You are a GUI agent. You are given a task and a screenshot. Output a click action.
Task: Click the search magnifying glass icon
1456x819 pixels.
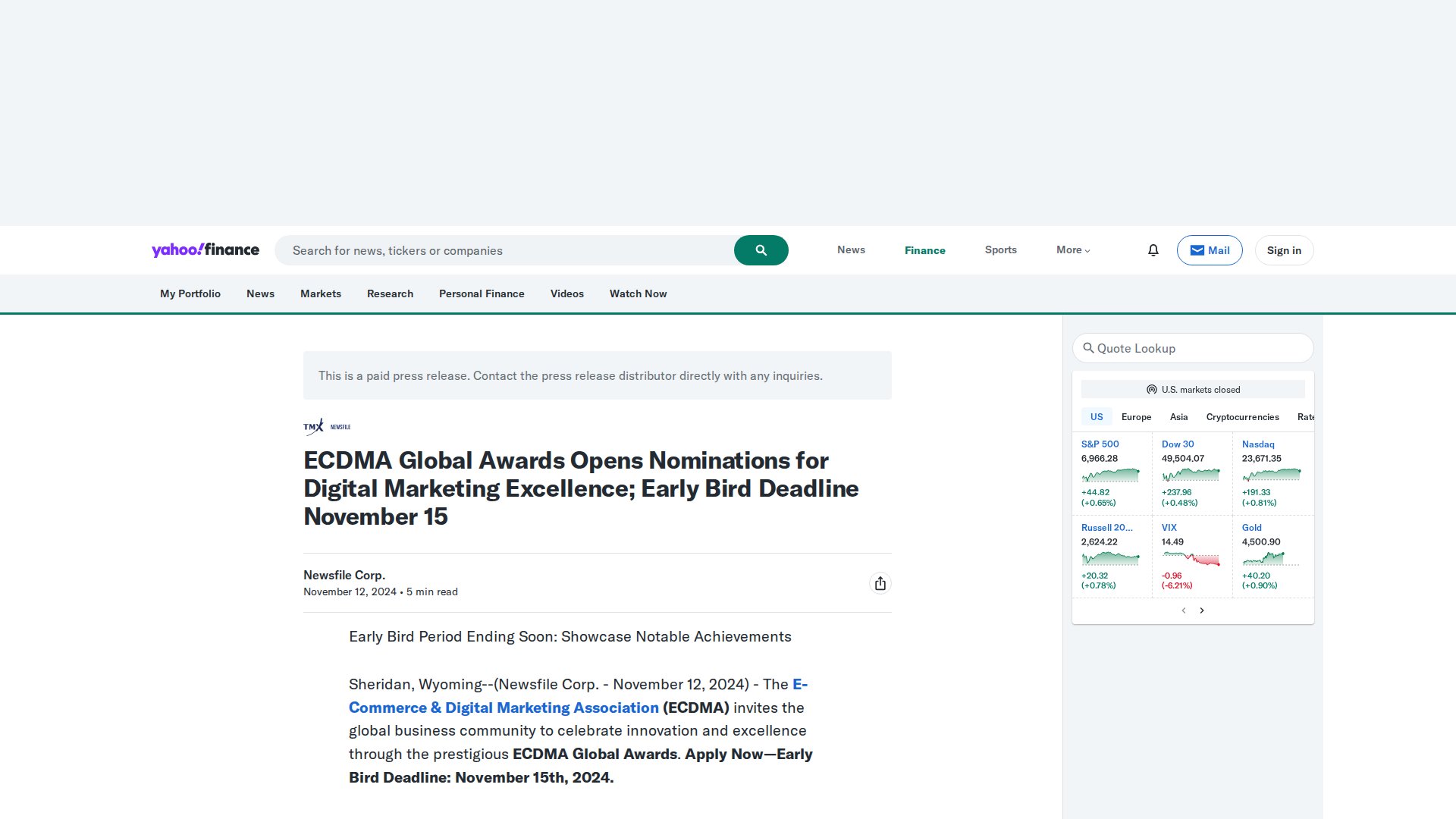761,249
